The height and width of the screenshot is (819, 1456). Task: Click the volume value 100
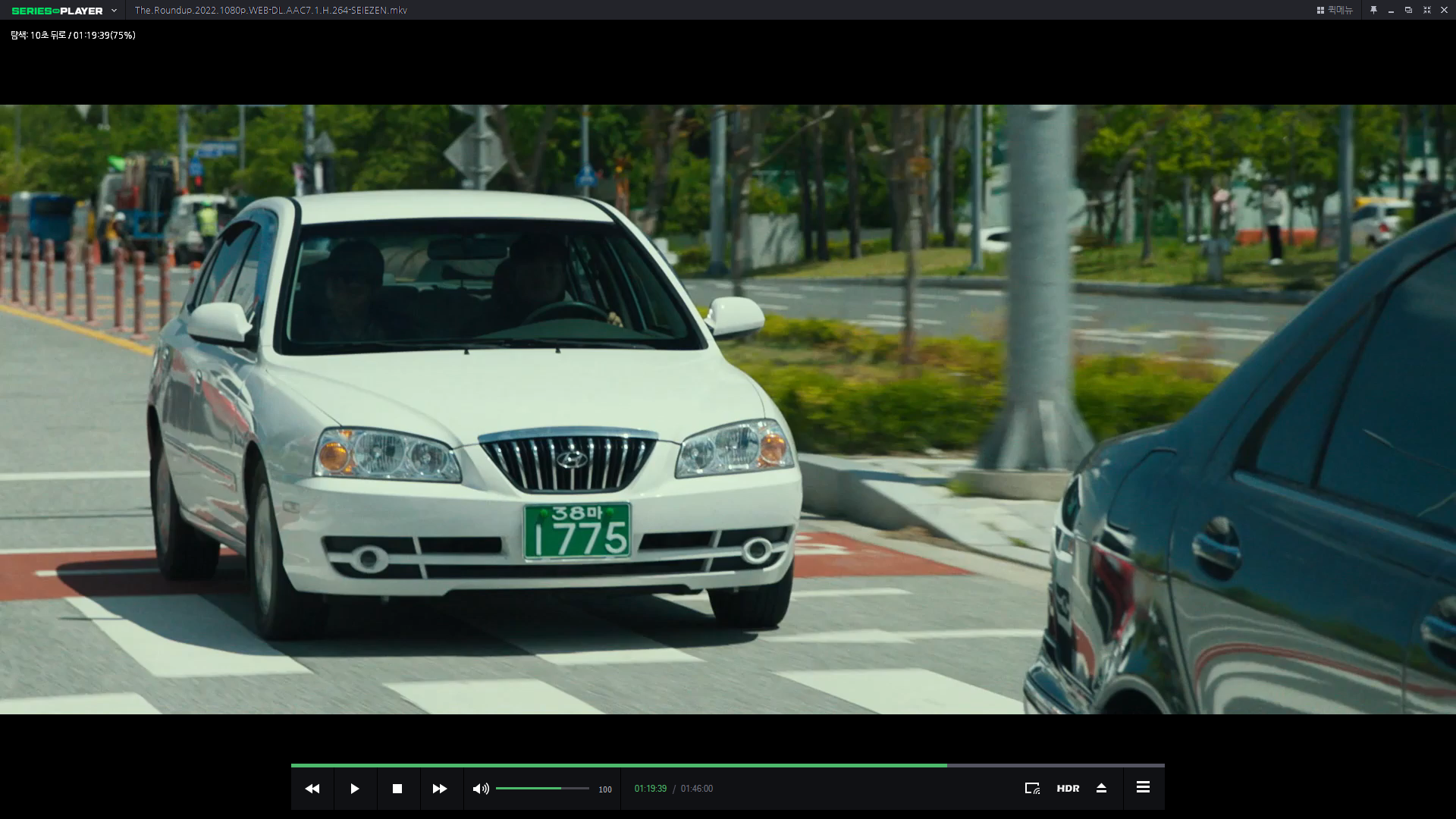(x=605, y=789)
